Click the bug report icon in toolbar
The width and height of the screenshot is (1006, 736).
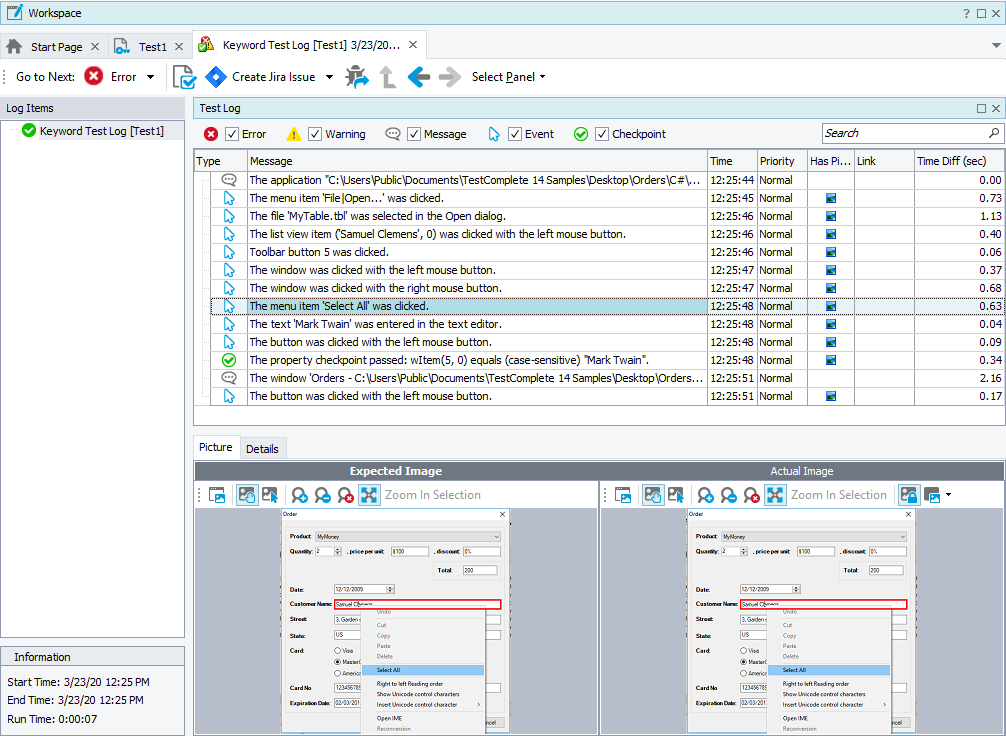(357, 77)
